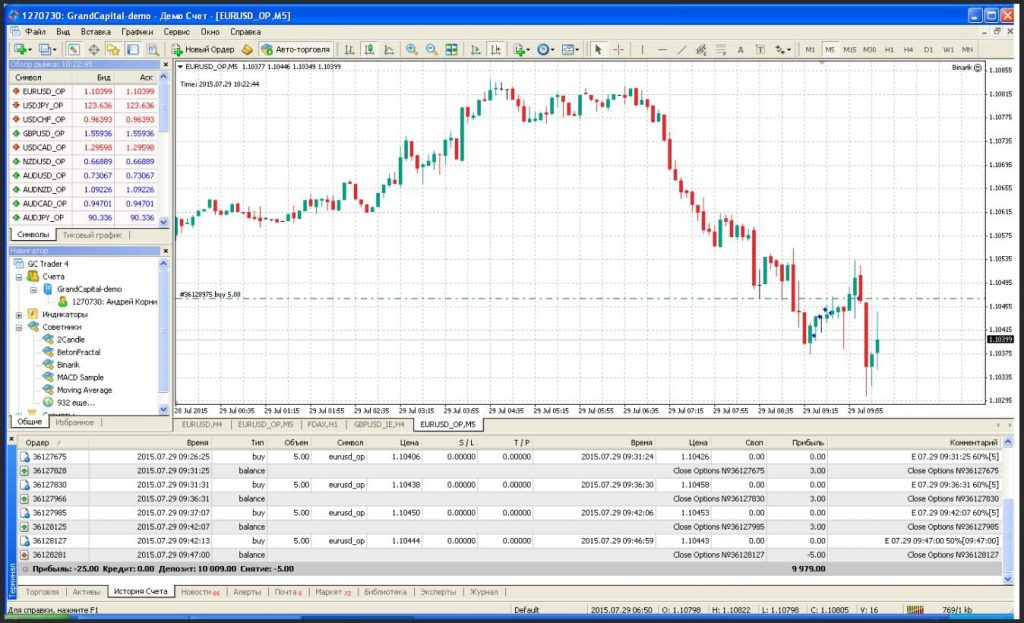Select the vertical line drawing tool
The image size is (1024, 623).
point(643,50)
